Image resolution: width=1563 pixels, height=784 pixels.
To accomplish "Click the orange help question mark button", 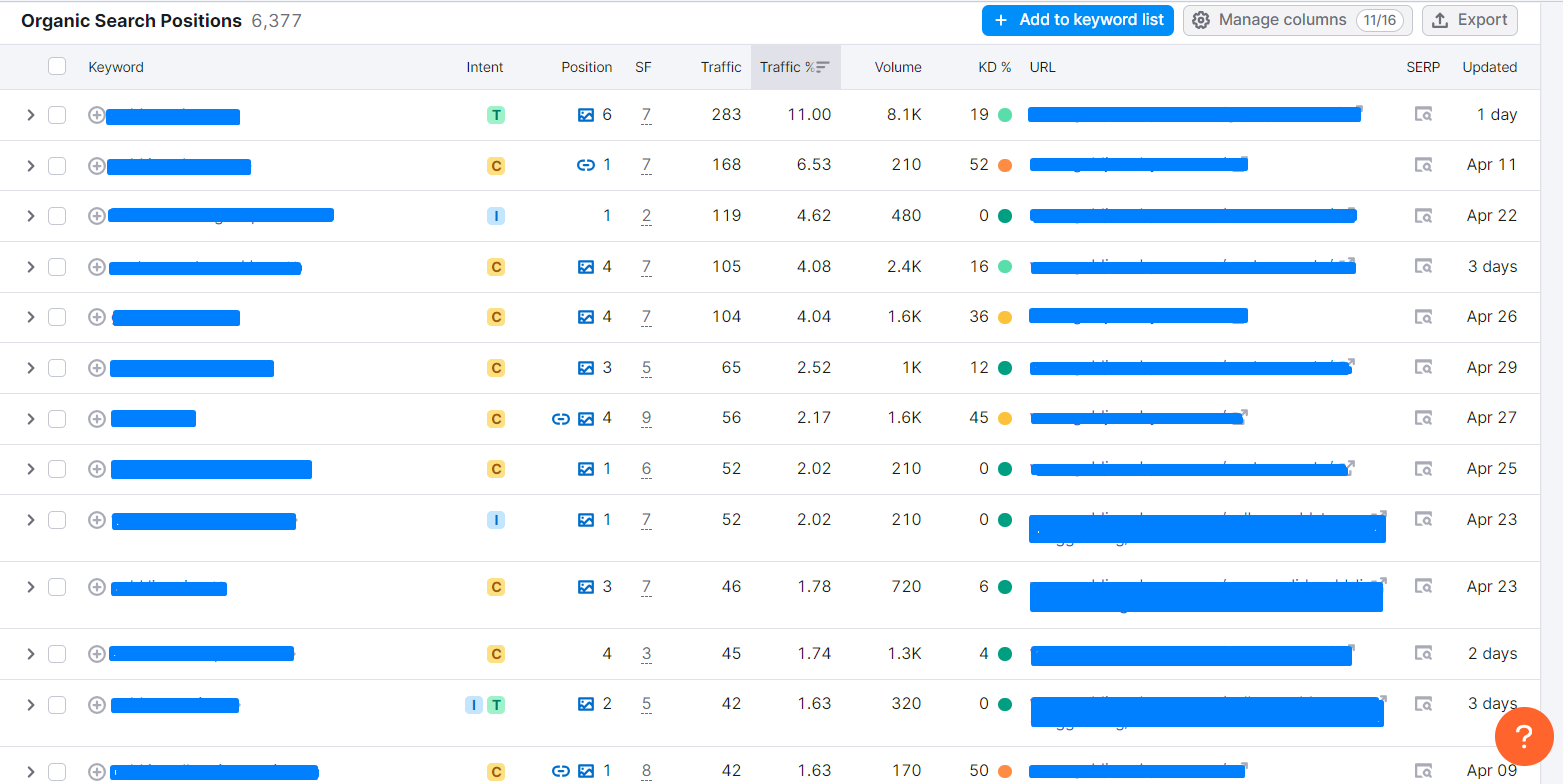I will [1524, 737].
